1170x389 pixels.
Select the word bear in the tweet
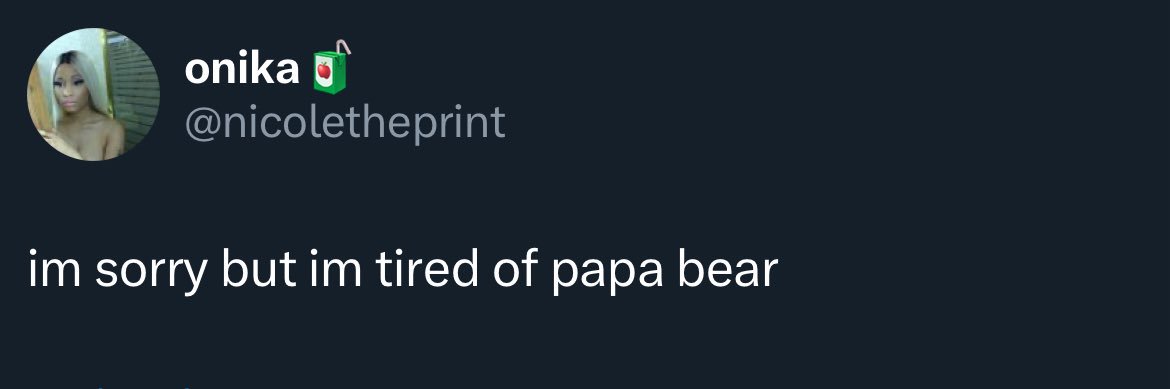coord(728,268)
